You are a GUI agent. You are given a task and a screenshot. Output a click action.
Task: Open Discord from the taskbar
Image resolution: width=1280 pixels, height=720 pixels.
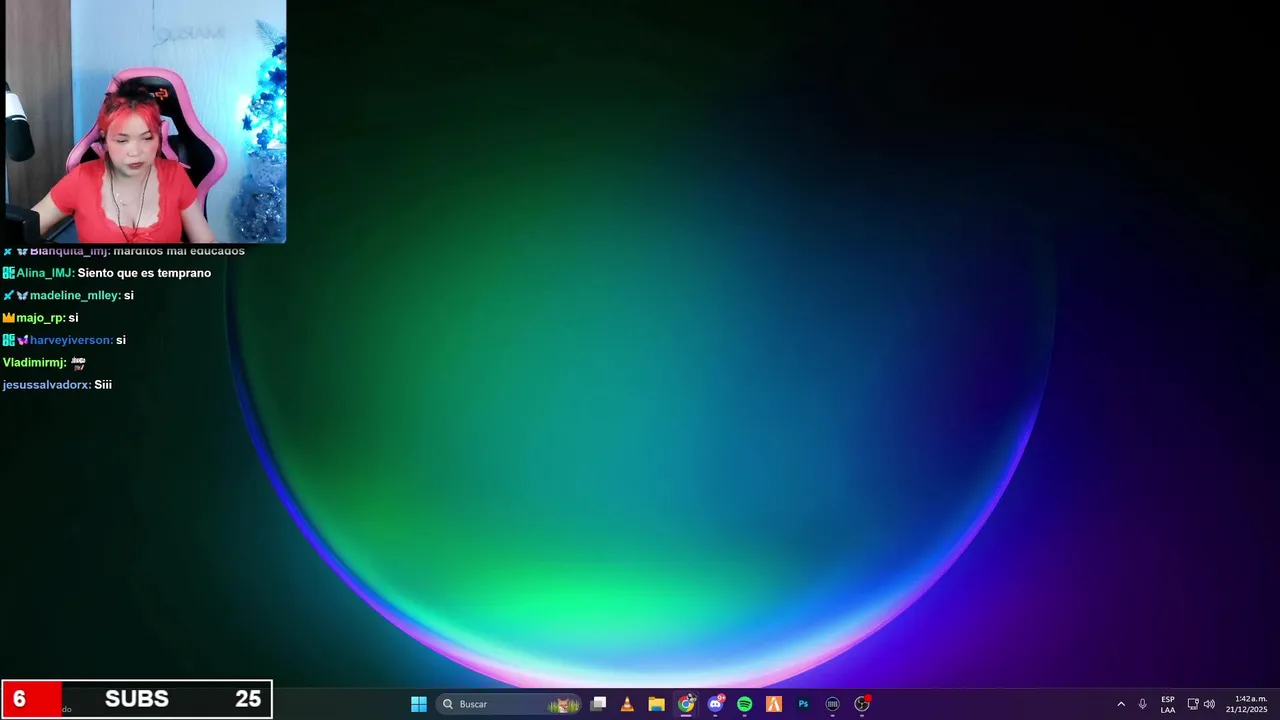(715, 704)
